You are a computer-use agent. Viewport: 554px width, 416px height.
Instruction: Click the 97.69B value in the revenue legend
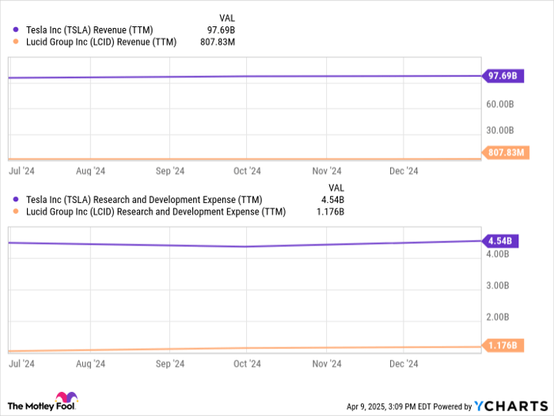pos(221,30)
